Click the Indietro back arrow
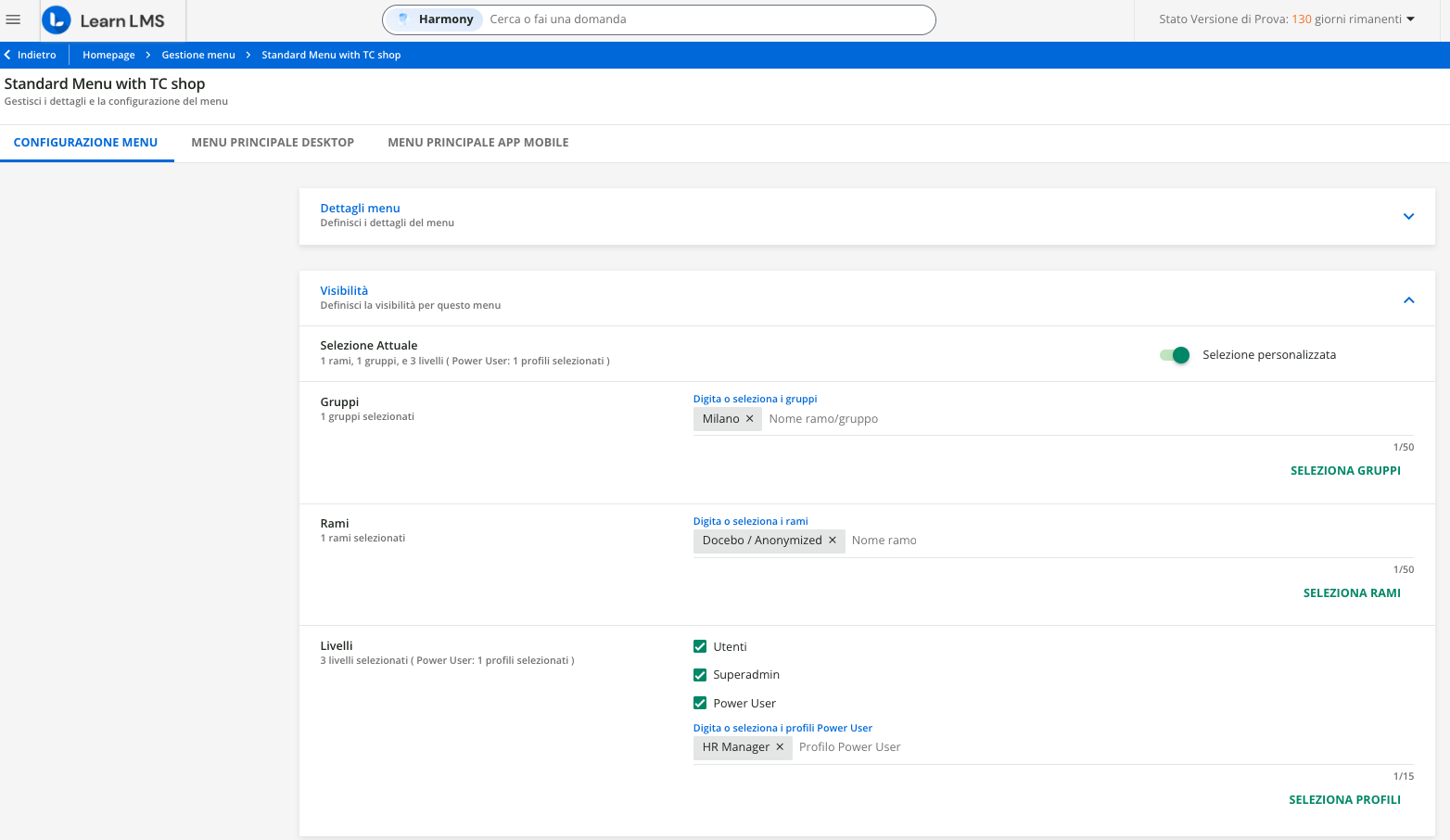Image resolution: width=1450 pixels, height=840 pixels. (8, 55)
